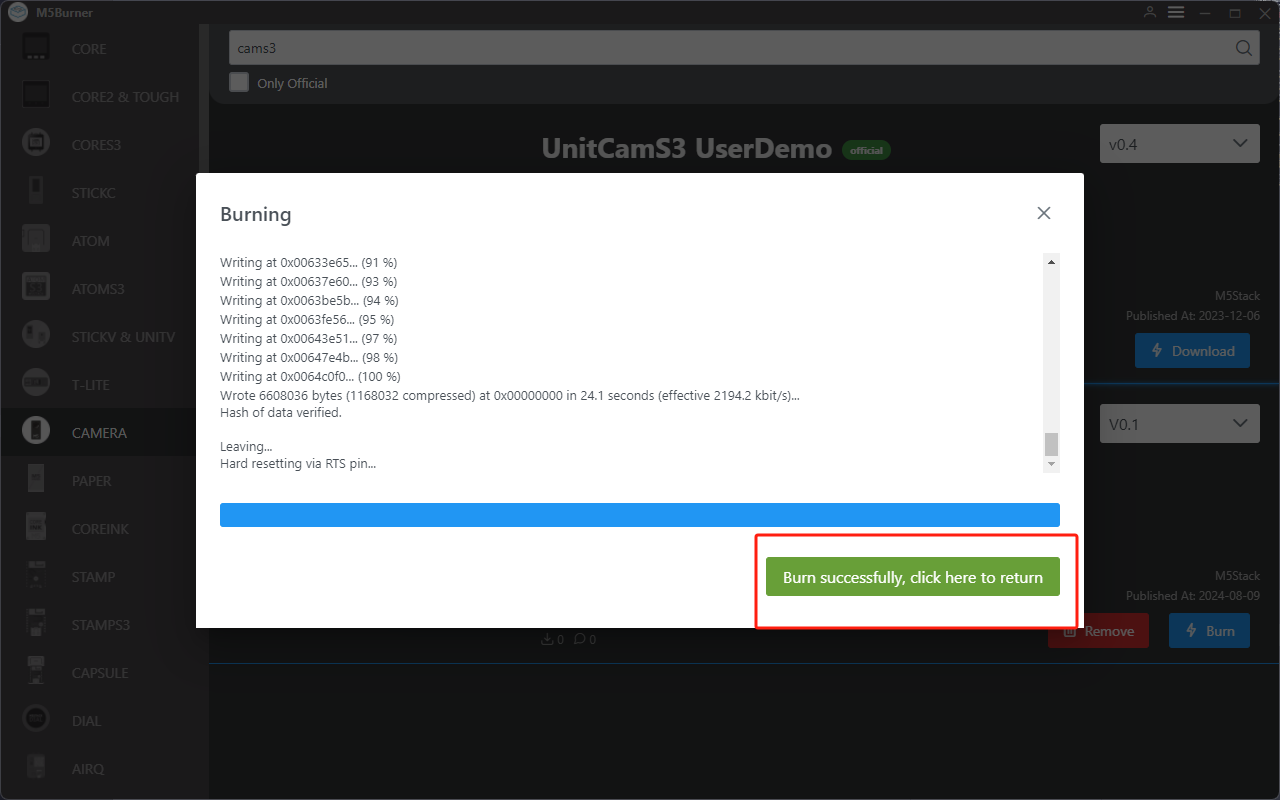Click the official badge
The height and width of the screenshot is (800, 1280).
tap(866, 150)
